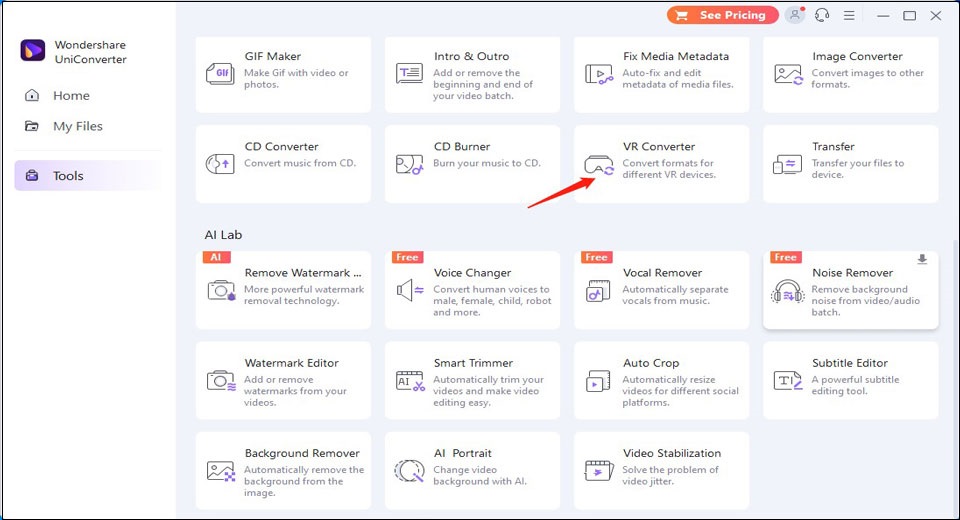This screenshot has height=520, width=960.
Task: Click the Transfer tool card
Action: (x=850, y=163)
